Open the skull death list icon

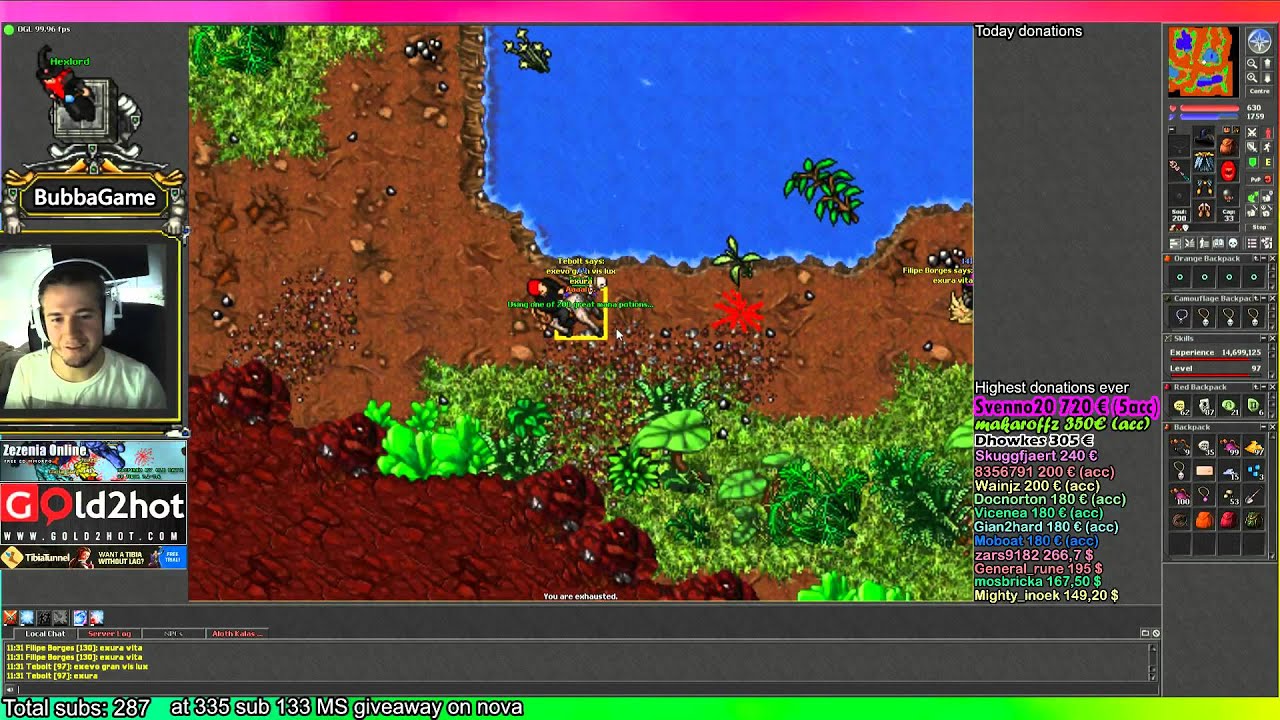click(x=1233, y=243)
